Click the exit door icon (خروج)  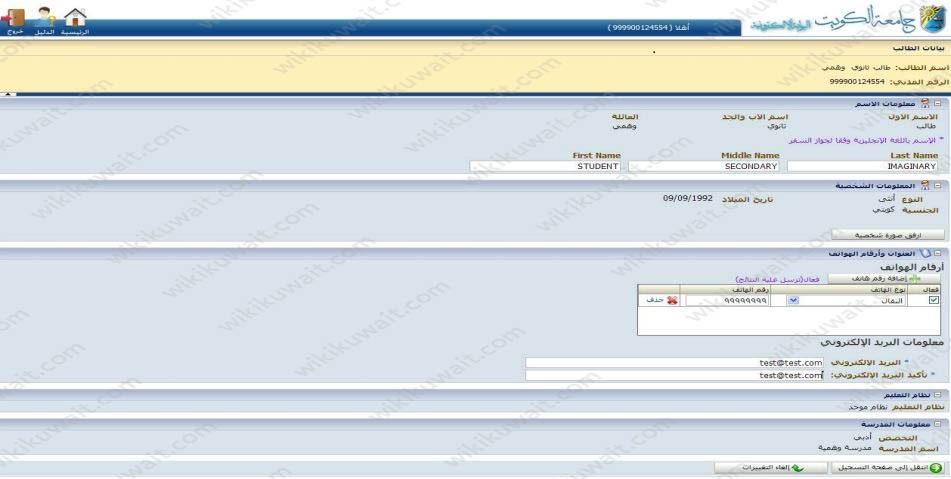click(15, 17)
